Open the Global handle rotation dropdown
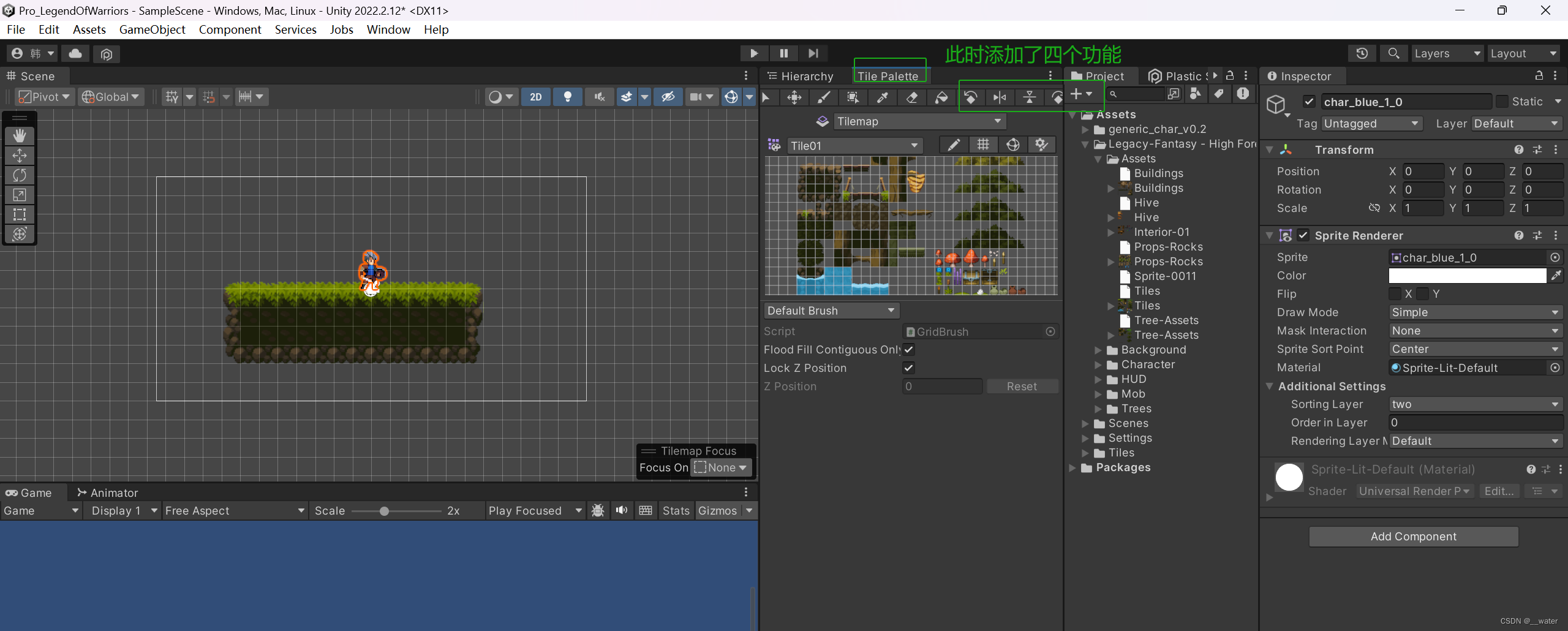1568x631 pixels. pos(111,97)
